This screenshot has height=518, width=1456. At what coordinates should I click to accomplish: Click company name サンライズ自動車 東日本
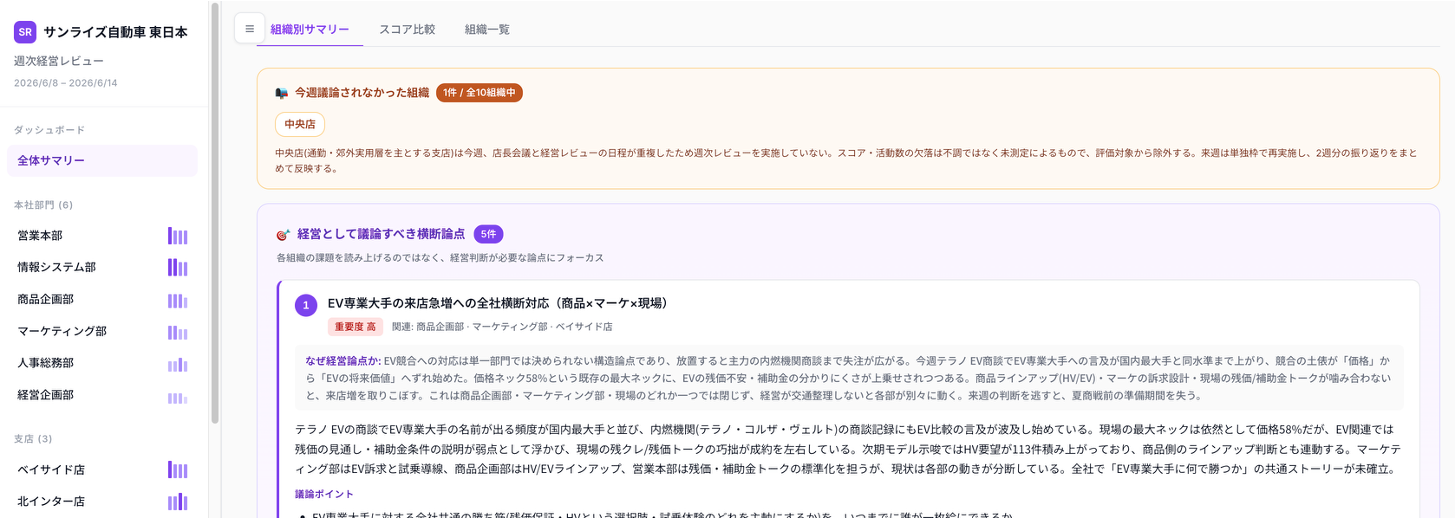[115, 32]
